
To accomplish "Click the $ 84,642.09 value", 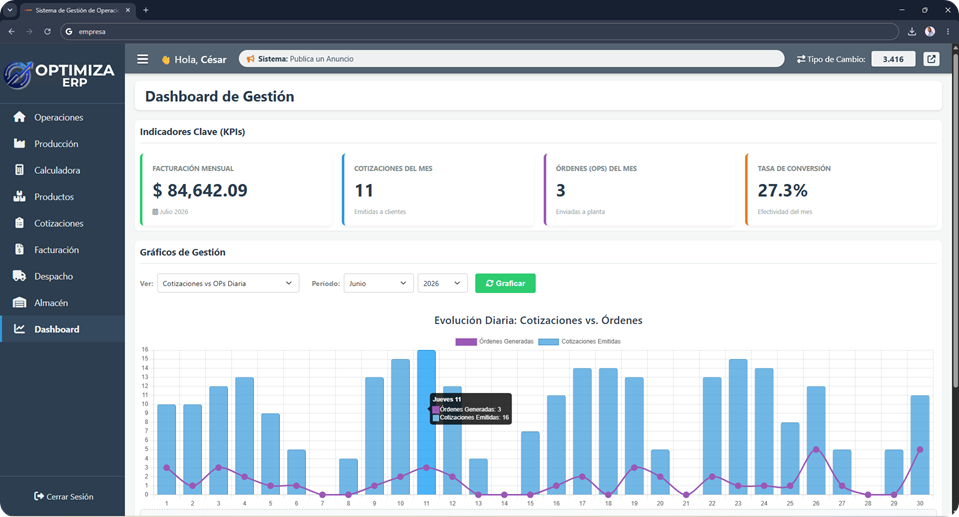I will [200, 190].
